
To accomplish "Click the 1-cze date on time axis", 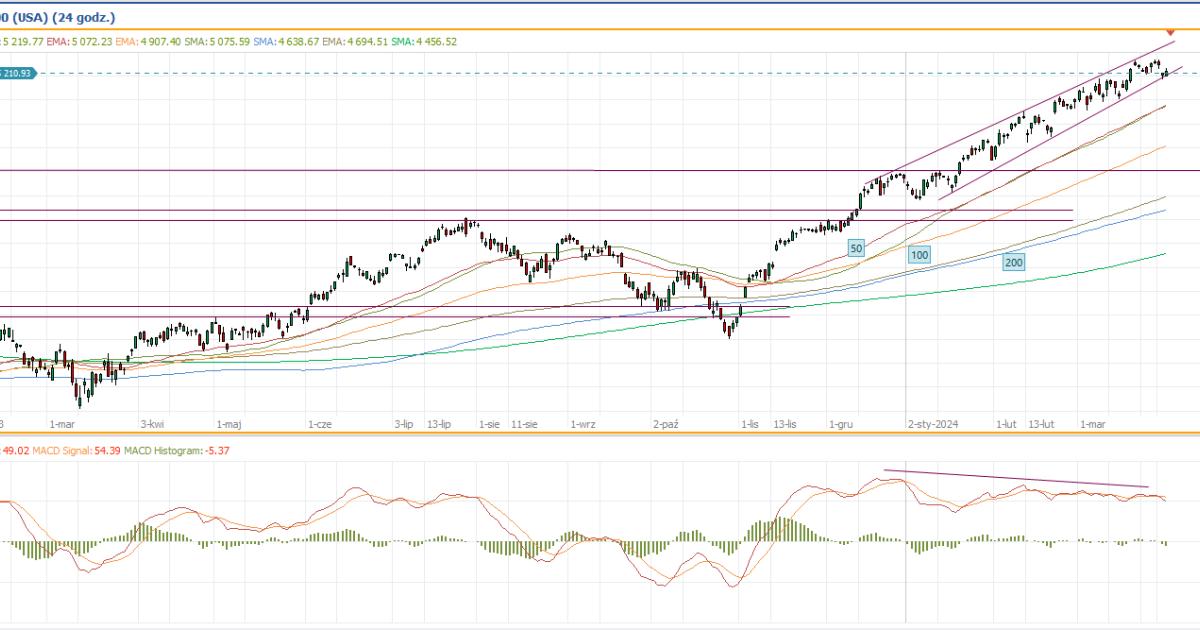I will click(x=320, y=424).
